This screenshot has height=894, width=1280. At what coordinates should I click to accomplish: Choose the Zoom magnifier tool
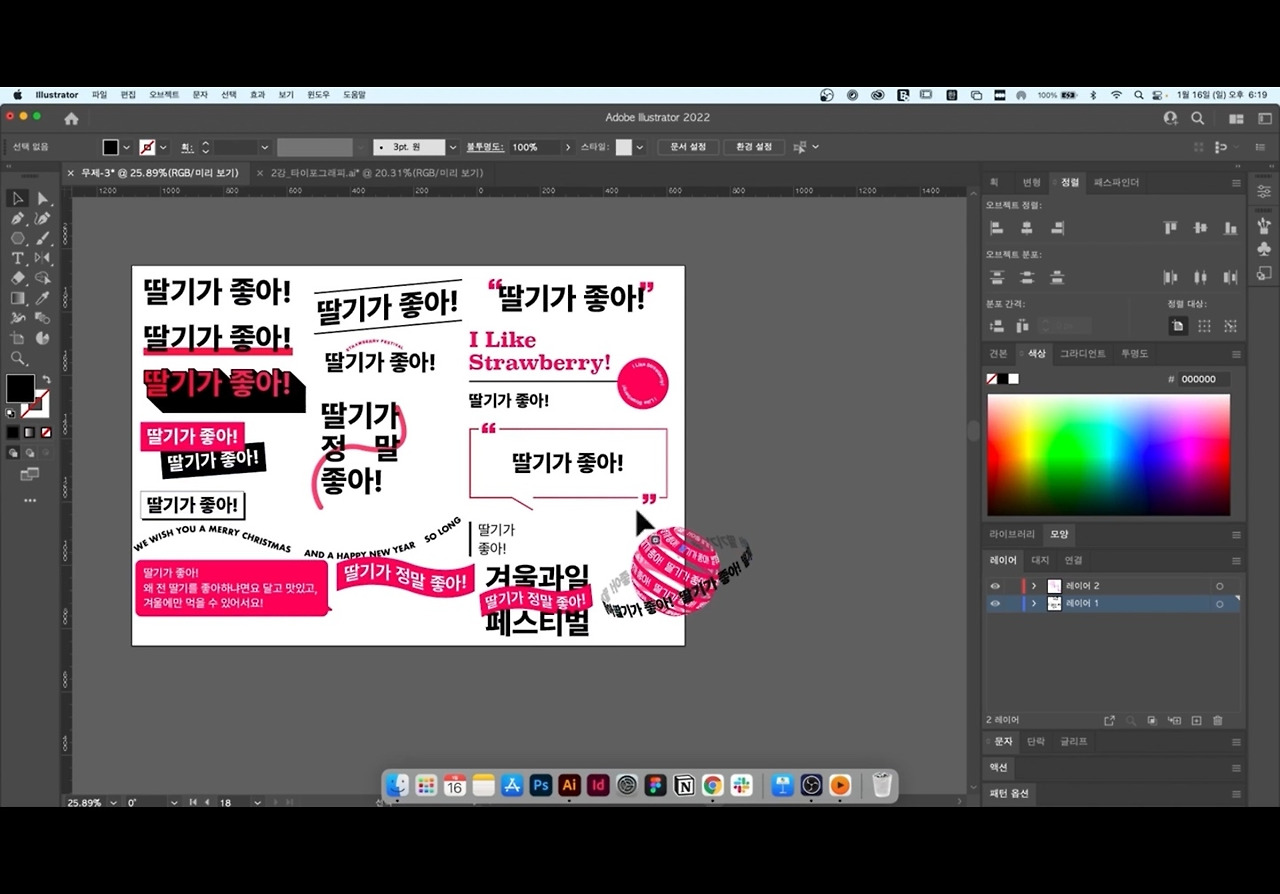[x=18, y=358]
